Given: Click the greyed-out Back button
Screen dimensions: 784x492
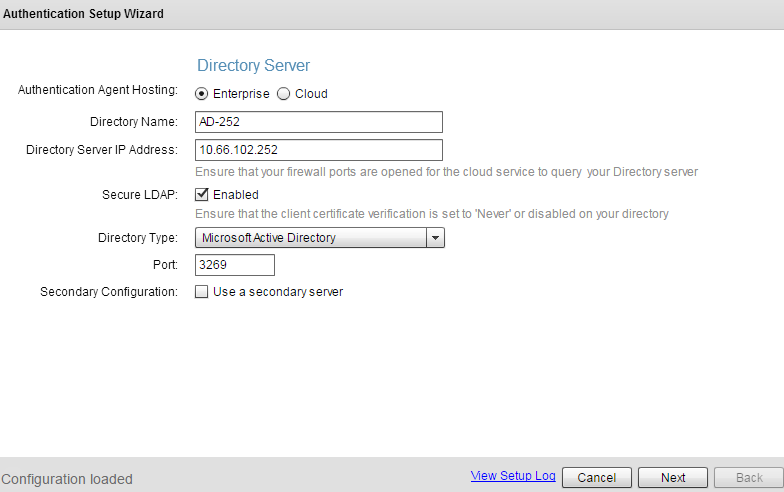Looking at the screenshot, I should [x=749, y=478].
